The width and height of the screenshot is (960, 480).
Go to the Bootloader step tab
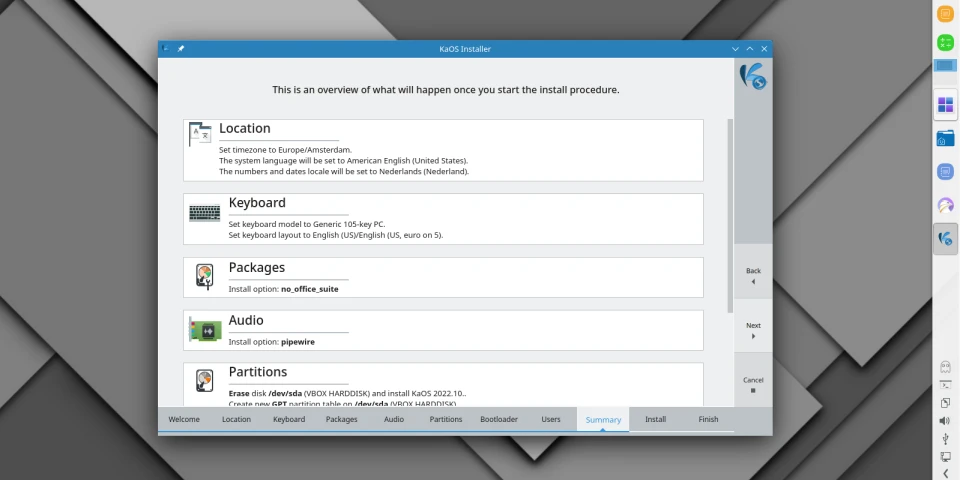(x=499, y=420)
